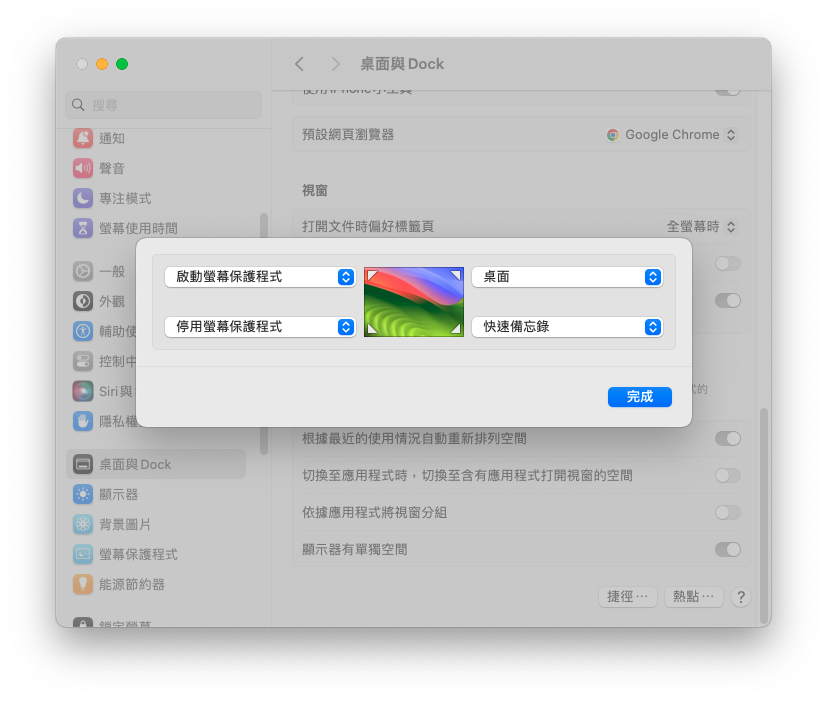Viewport: 827px width, 701px height.
Task: Open the 螢幕保護程式 sidebar icon
Action: point(83,554)
